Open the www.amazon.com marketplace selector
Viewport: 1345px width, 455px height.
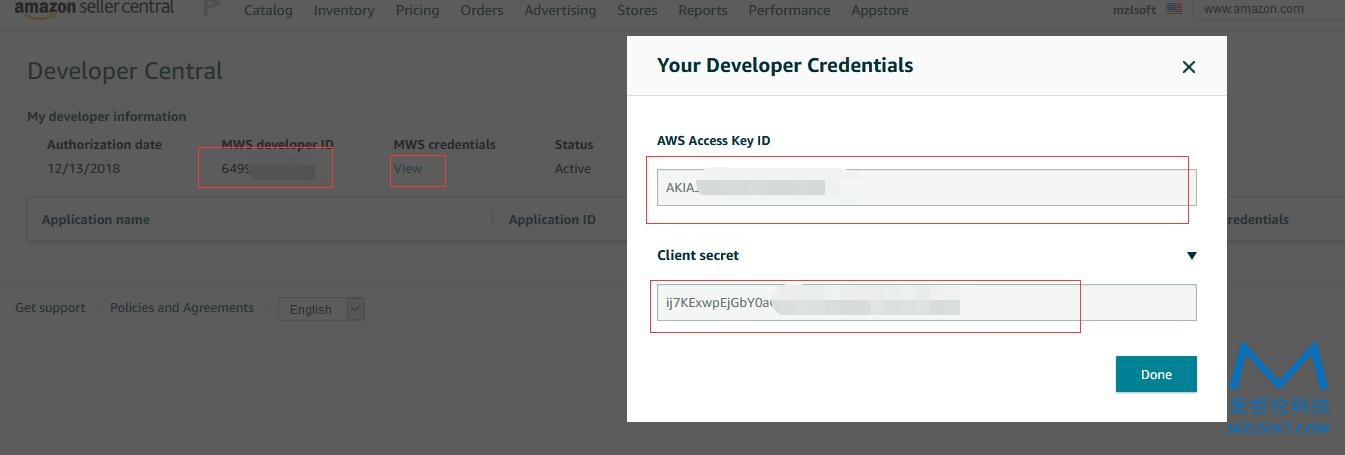[1268, 9]
